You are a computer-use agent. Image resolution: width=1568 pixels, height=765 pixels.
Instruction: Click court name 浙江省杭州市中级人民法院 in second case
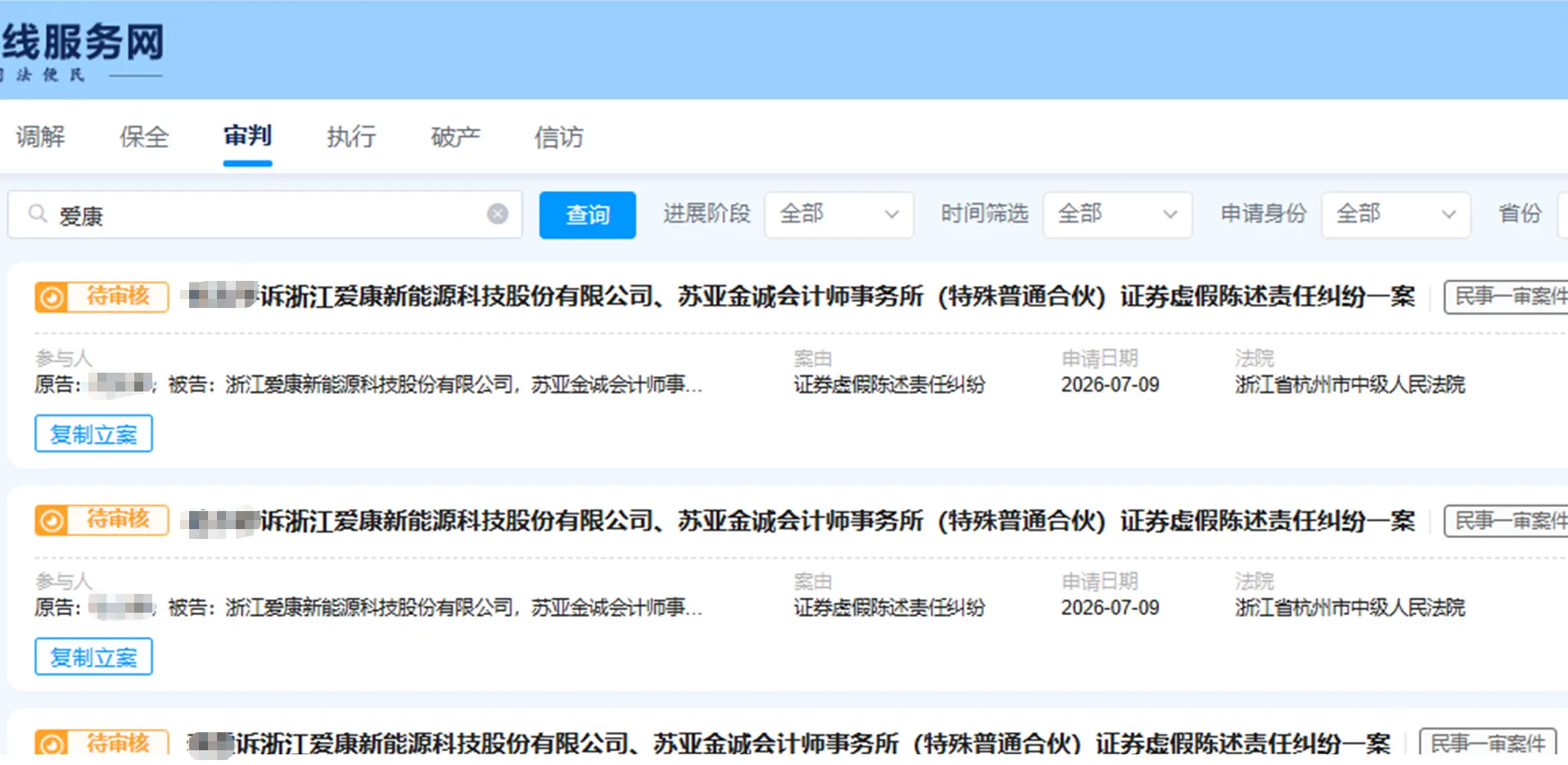coord(1349,608)
